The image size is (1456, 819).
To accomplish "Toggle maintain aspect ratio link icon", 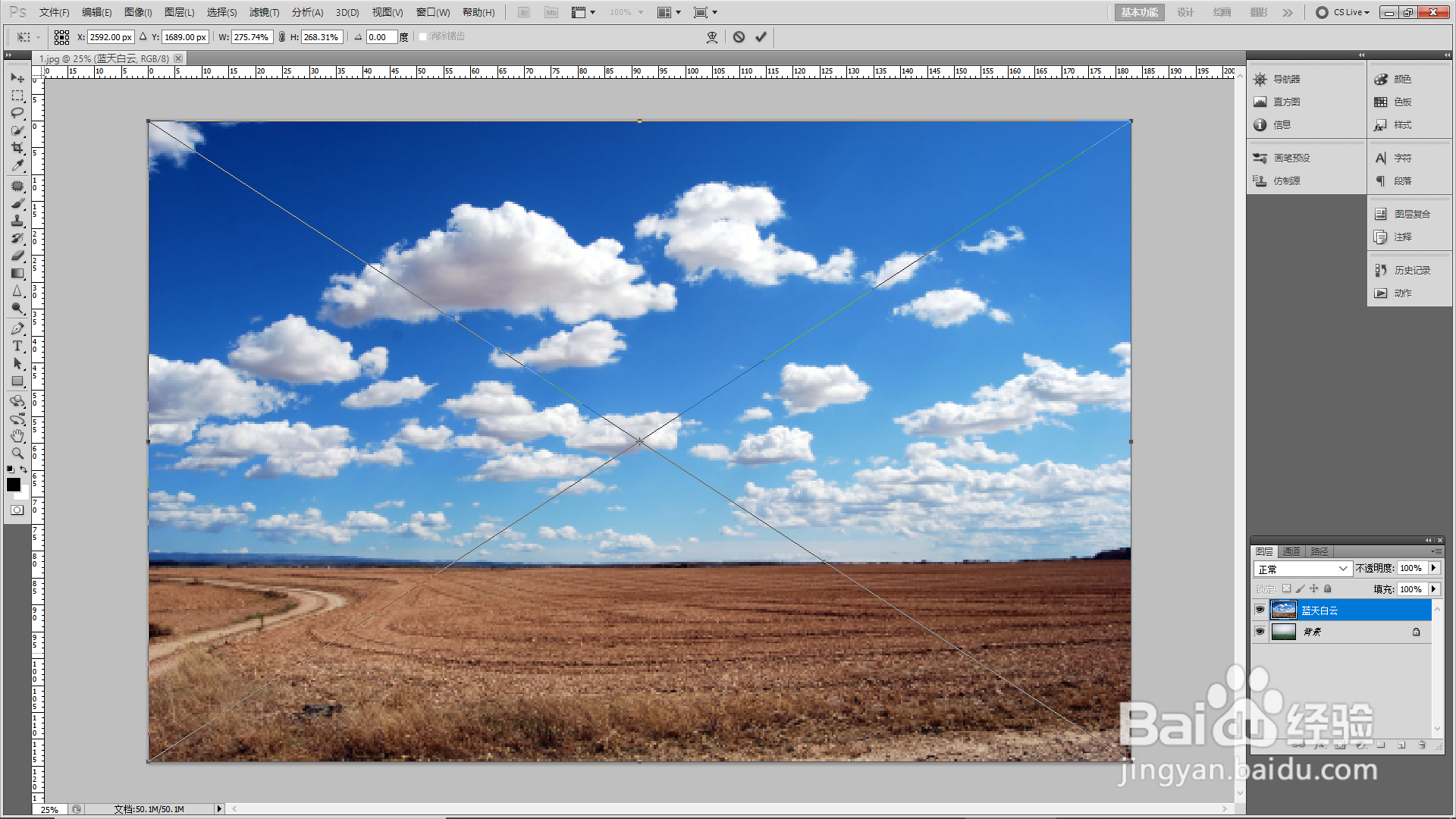I will [x=281, y=36].
